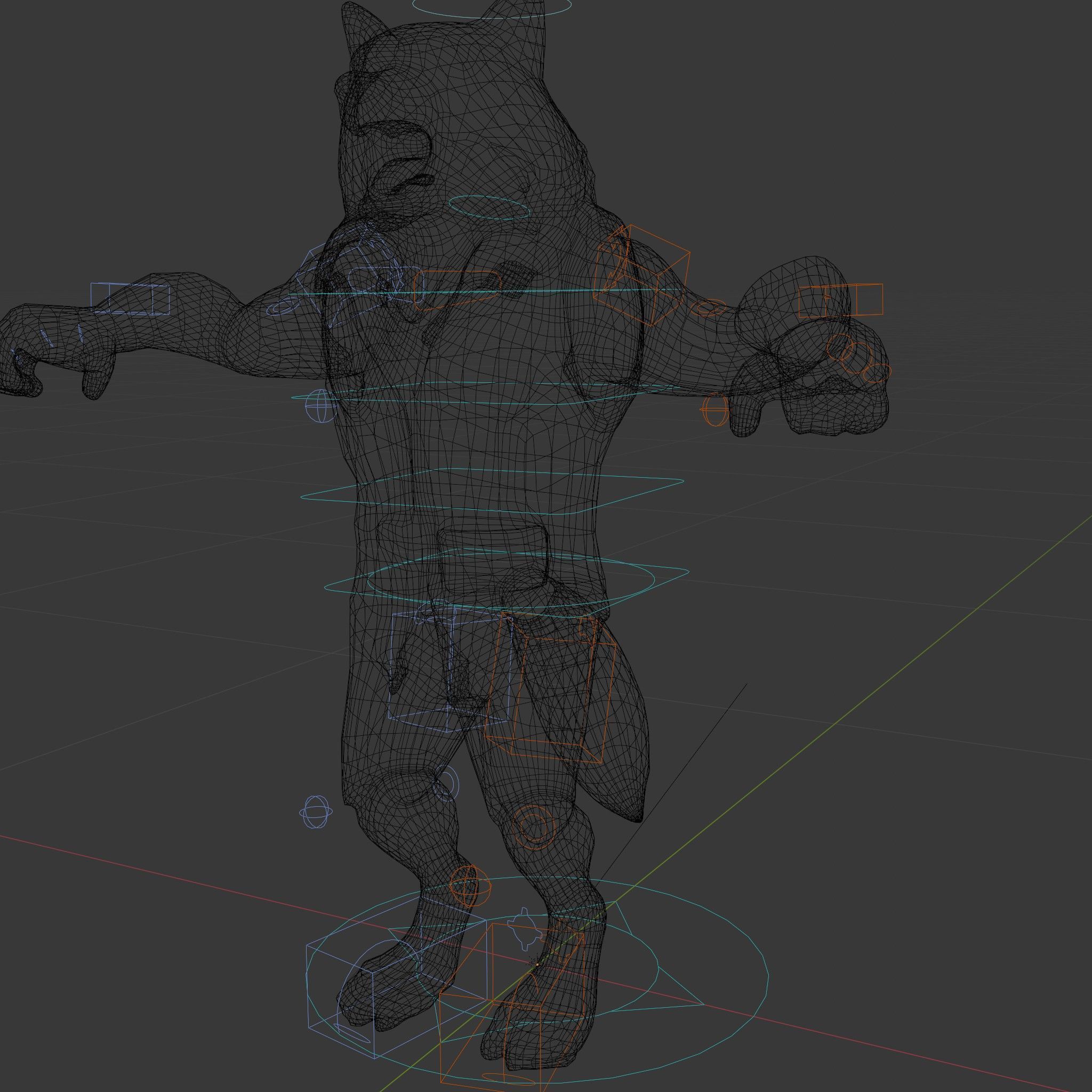Select the blue knee pole sphere
1092x1092 pixels.
pyautogui.click(x=316, y=812)
